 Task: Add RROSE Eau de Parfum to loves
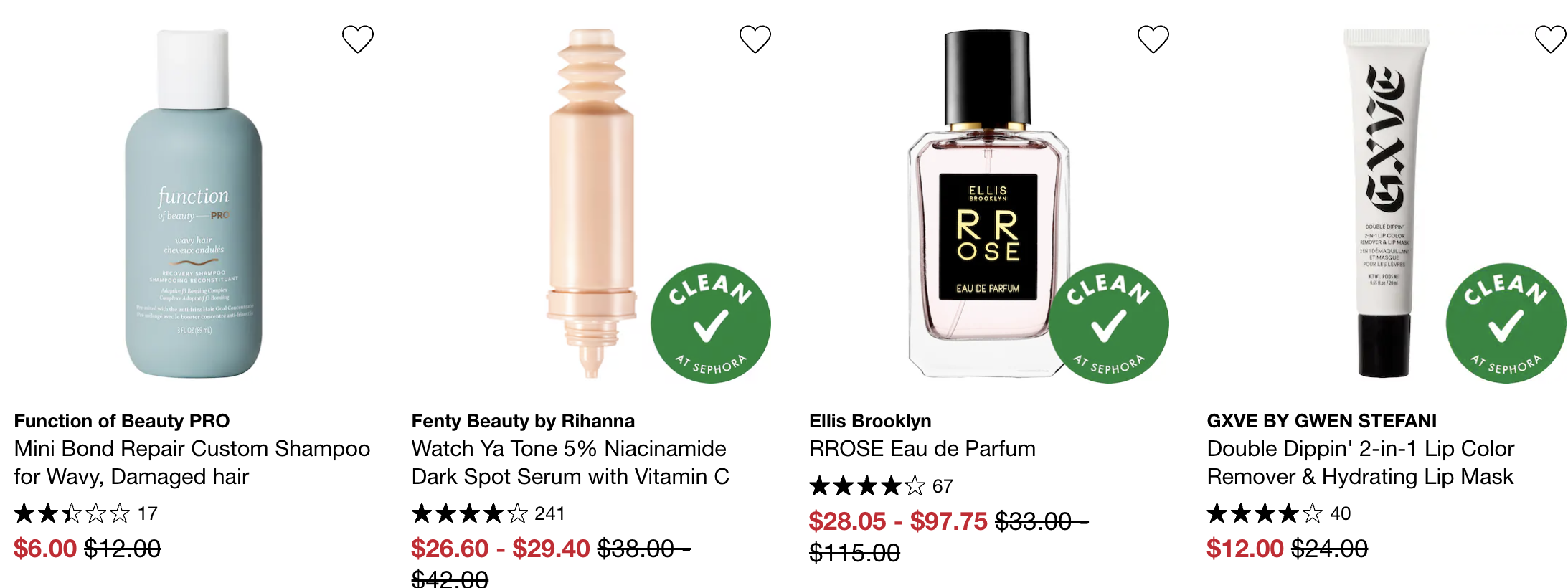tap(1153, 39)
